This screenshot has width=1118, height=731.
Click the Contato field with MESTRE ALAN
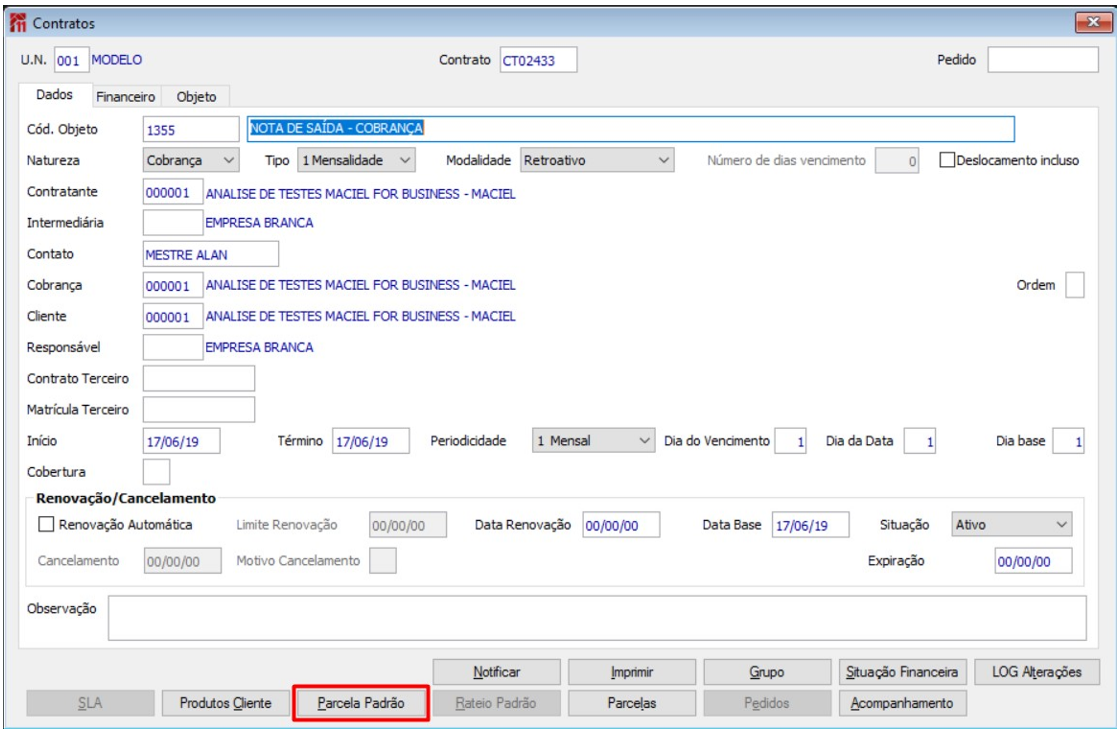210,255
